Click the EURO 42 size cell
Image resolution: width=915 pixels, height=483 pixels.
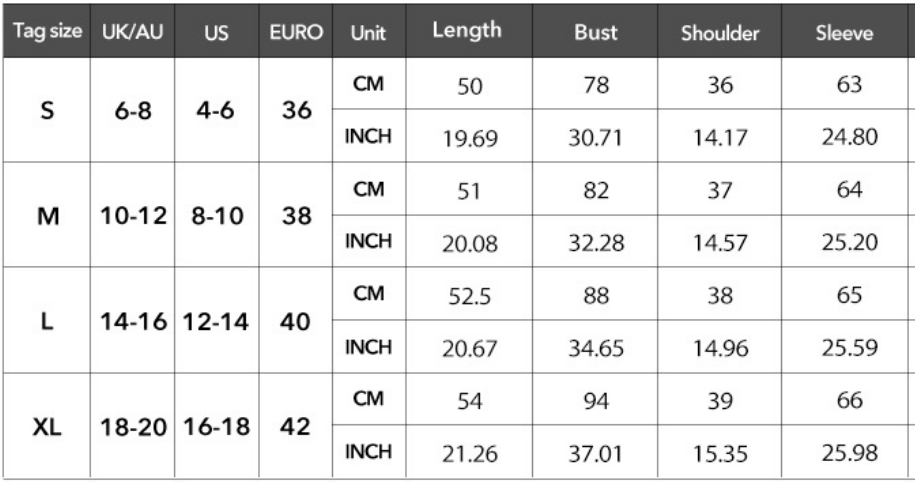295,427
